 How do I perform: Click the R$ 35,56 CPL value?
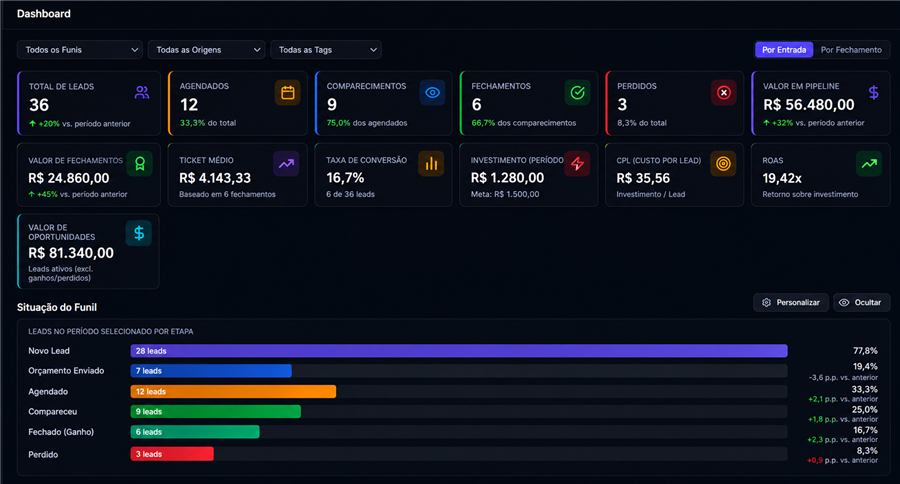643,178
